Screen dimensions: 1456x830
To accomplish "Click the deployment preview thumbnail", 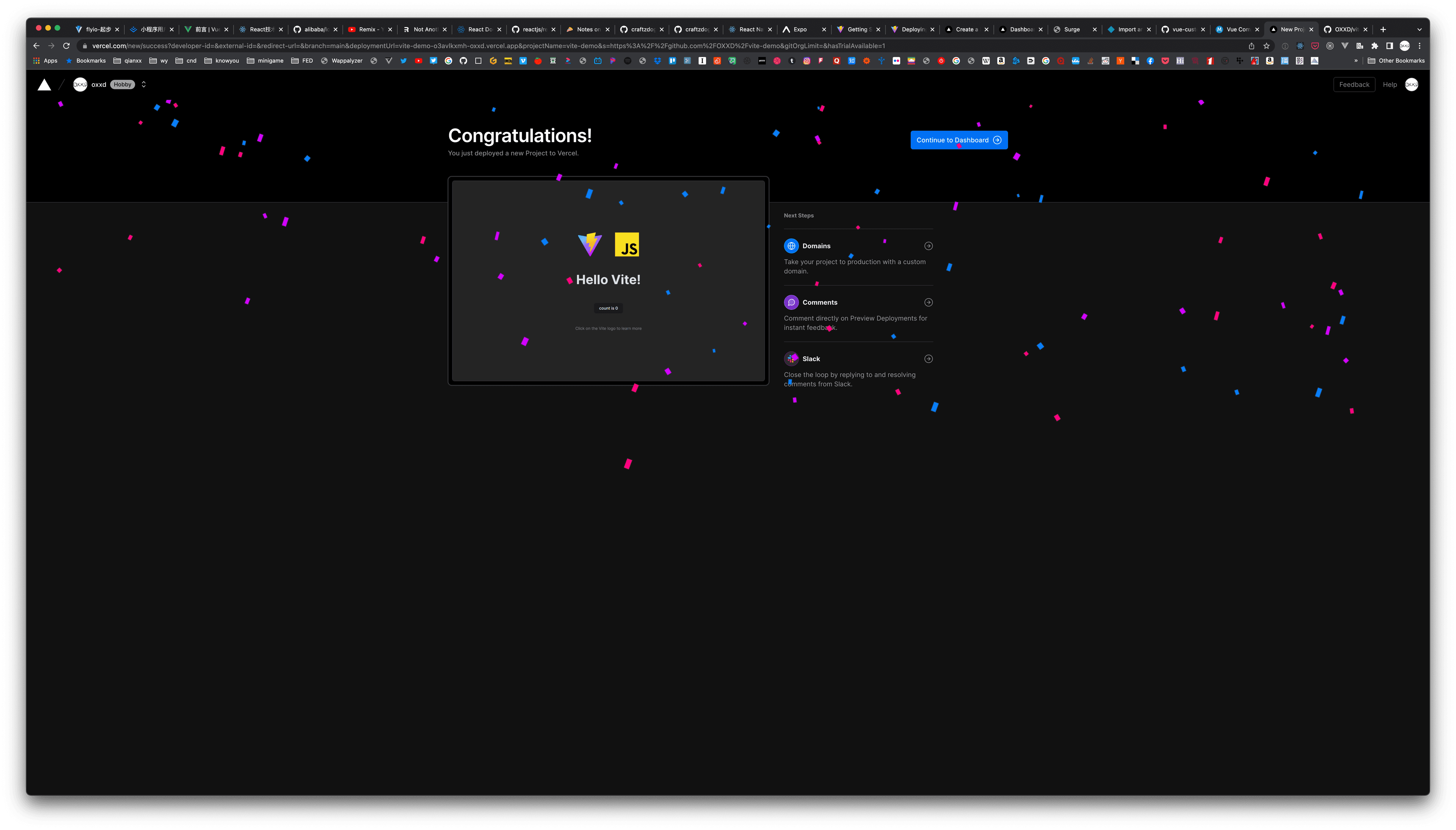I will 608,280.
